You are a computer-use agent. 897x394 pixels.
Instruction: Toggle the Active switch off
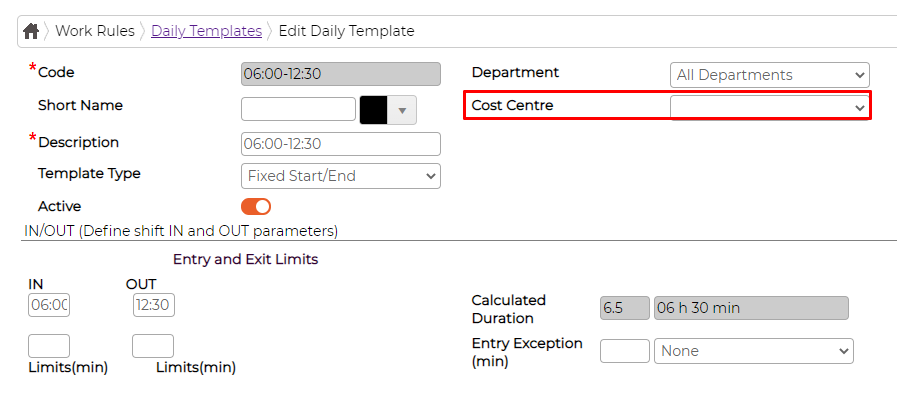(x=256, y=206)
